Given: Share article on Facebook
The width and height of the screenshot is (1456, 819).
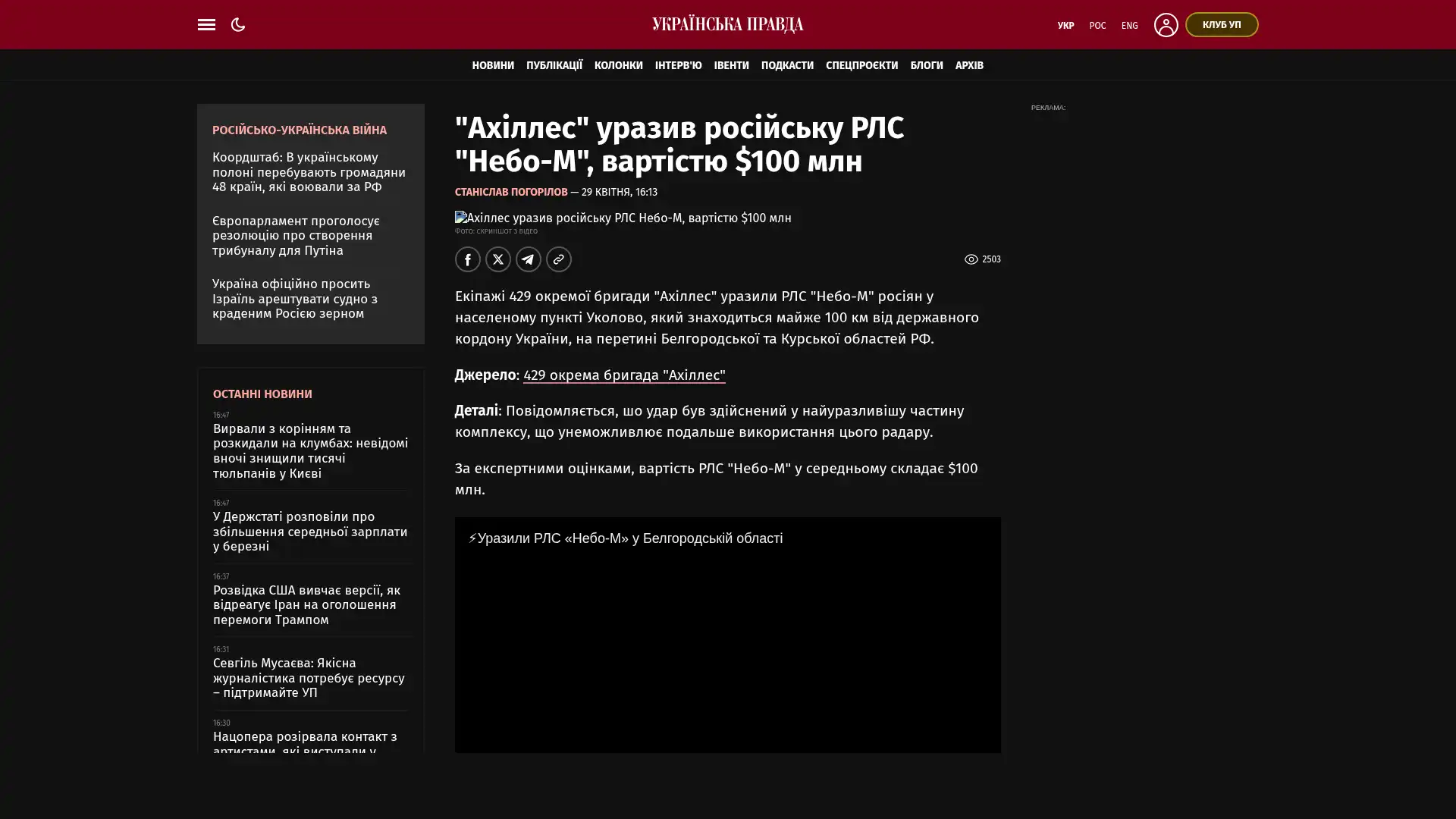Looking at the screenshot, I should 468,259.
